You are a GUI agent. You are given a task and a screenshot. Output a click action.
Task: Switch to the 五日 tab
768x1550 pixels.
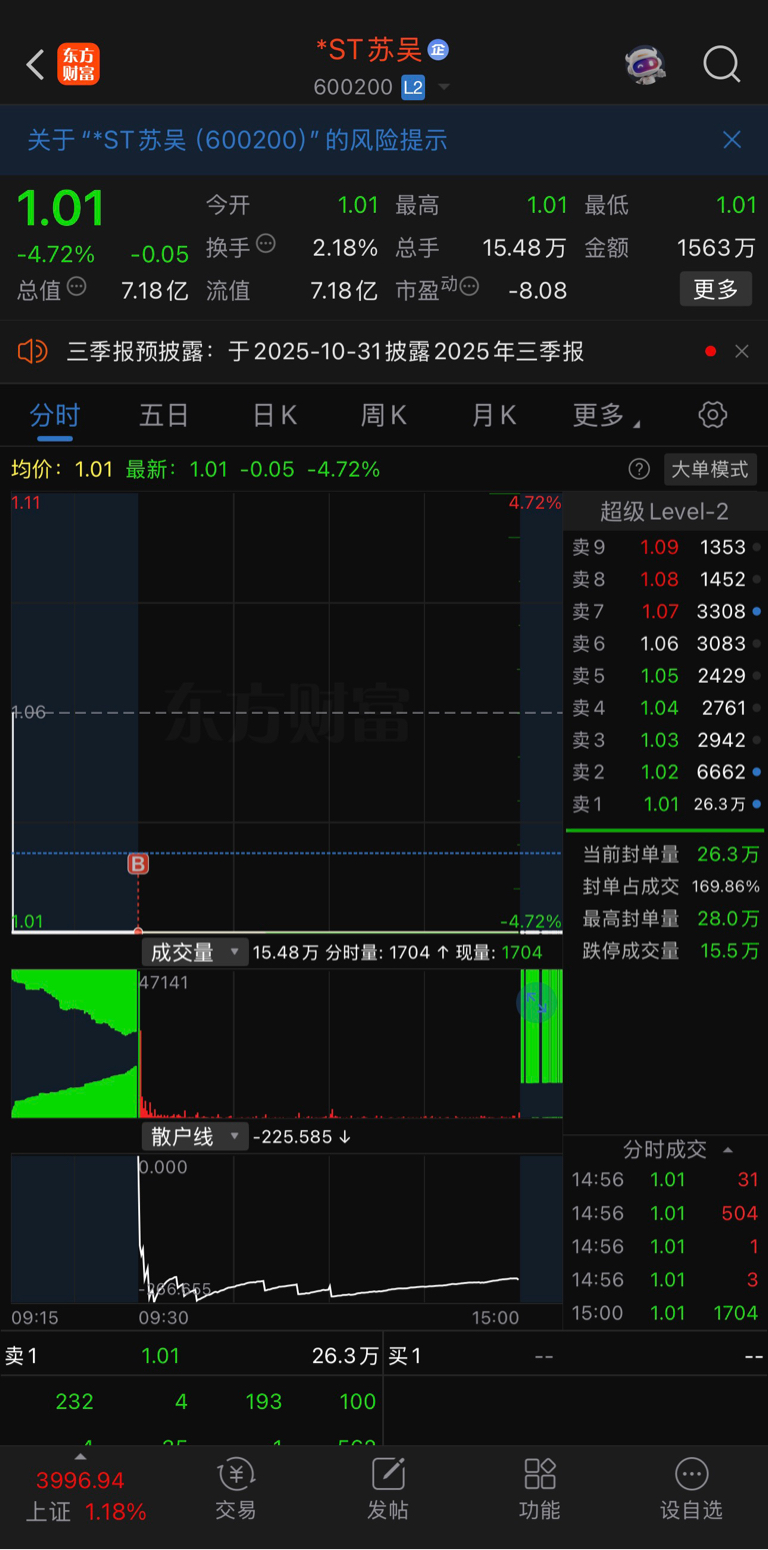164,415
